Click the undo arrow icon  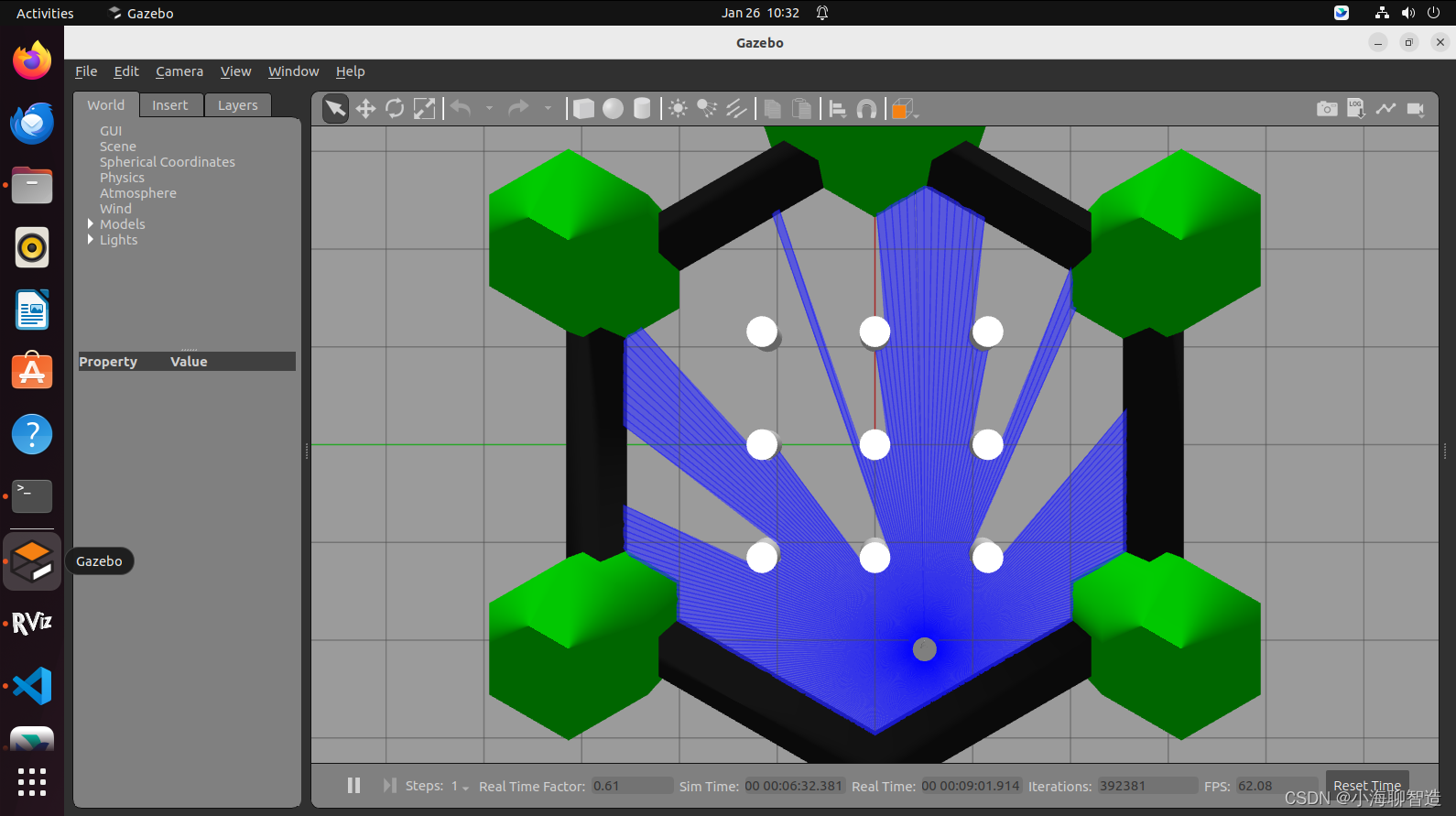[x=461, y=109]
